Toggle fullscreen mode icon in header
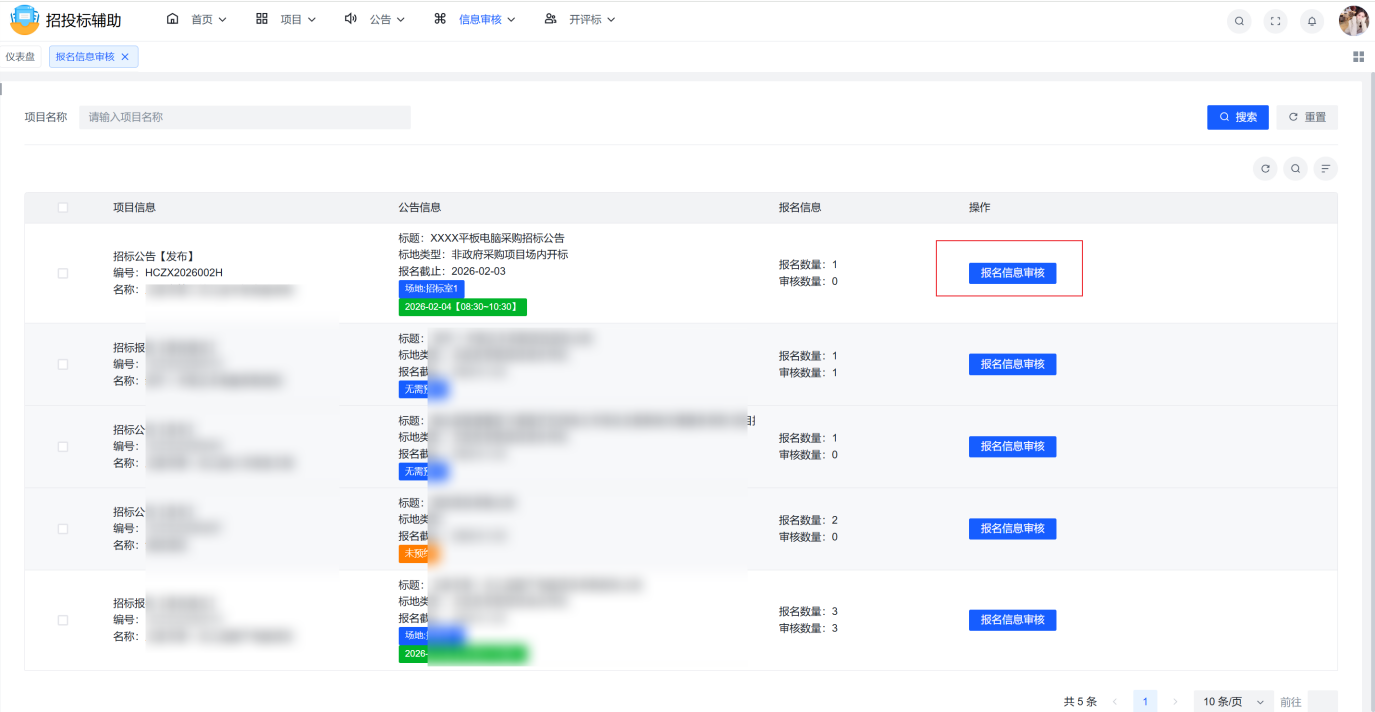1375x712 pixels. tap(1275, 21)
